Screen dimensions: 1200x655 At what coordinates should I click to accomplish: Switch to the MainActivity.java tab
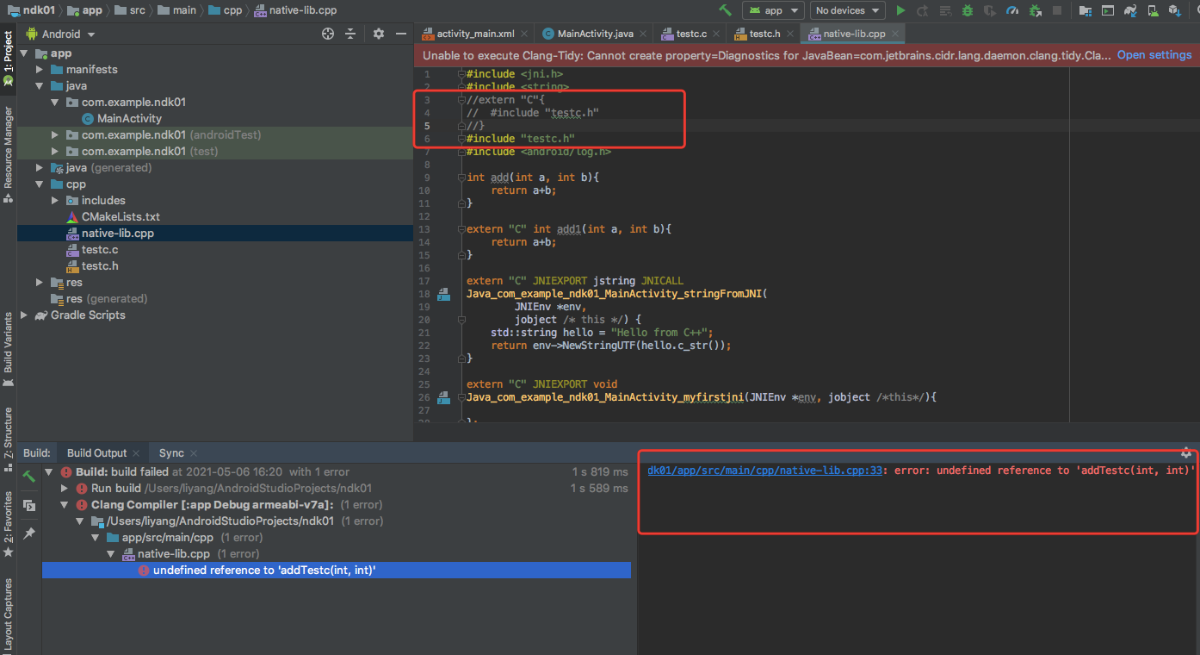point(592,34)
